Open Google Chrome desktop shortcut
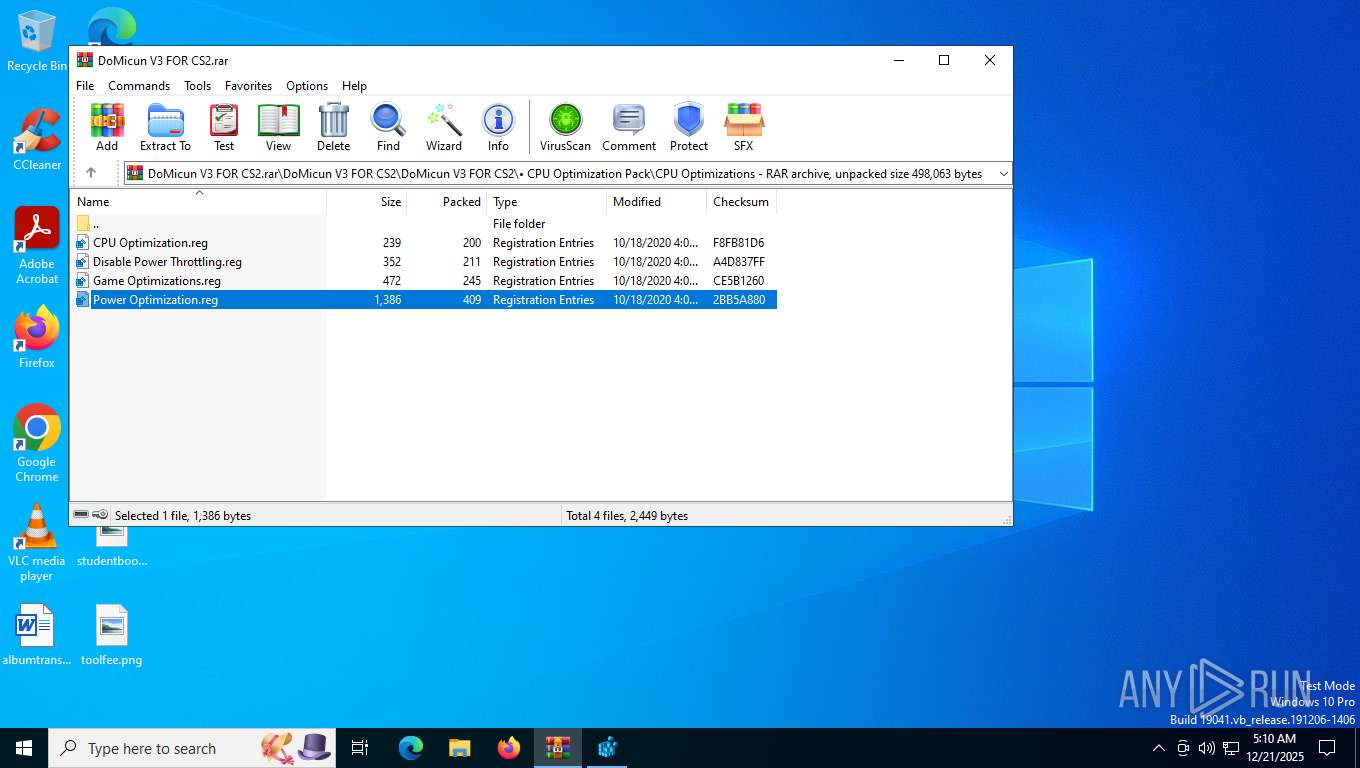 click(x=37, y=443)
